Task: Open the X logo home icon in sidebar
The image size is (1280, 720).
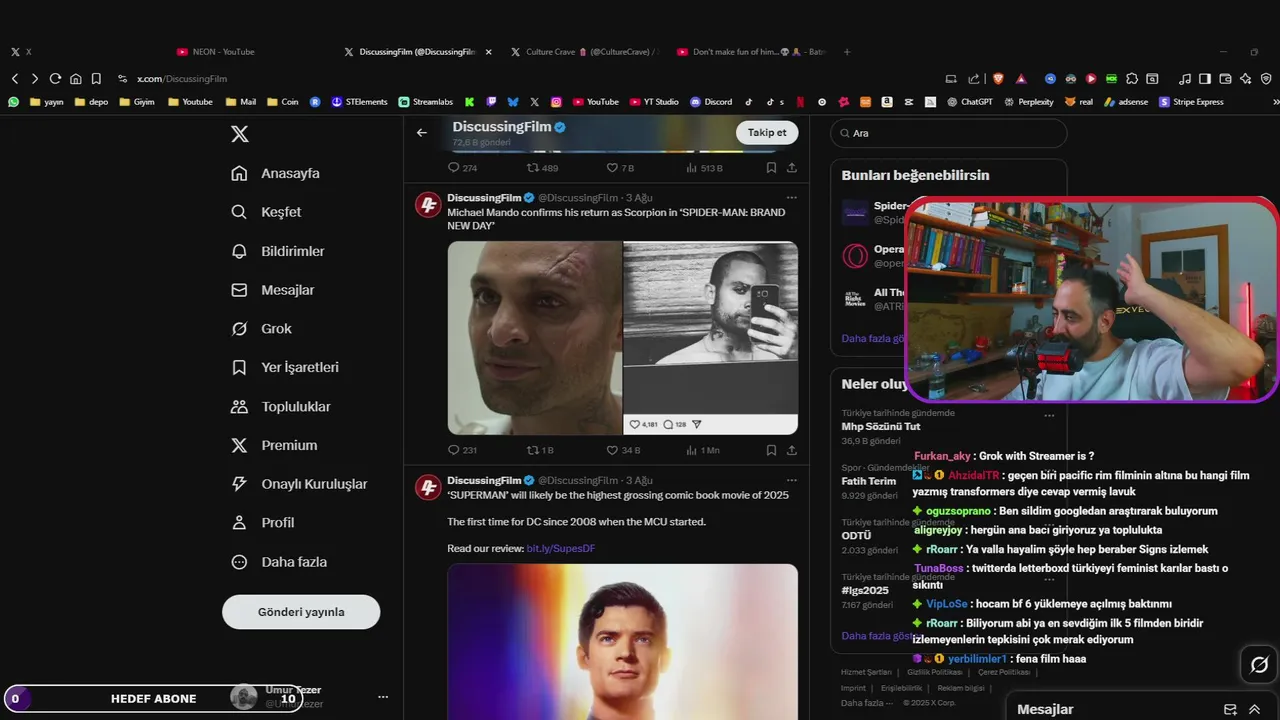Action: (x=240, y=134)
